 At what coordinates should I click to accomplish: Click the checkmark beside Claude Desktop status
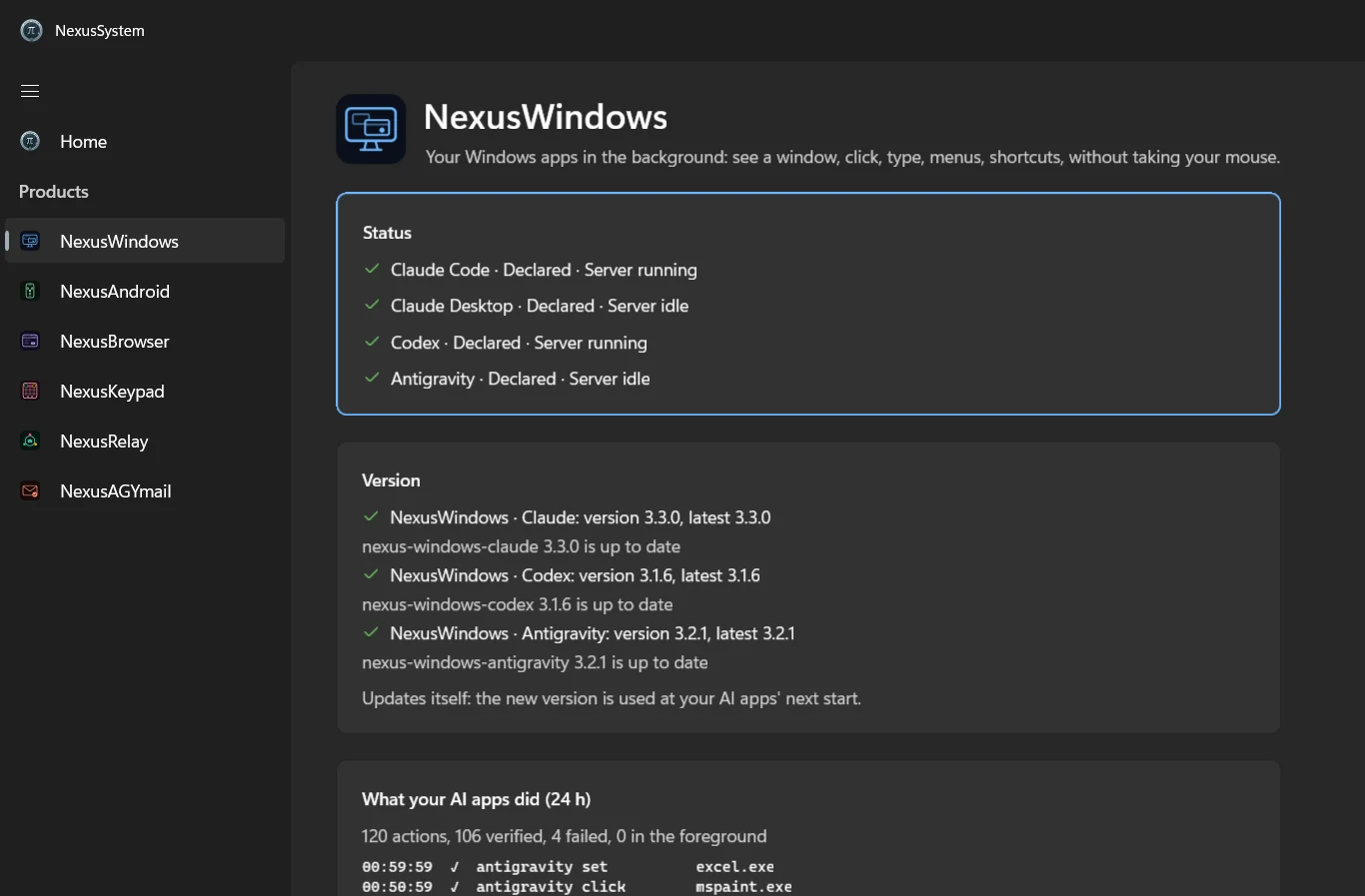pyautogui.click(x=372, y=305)
